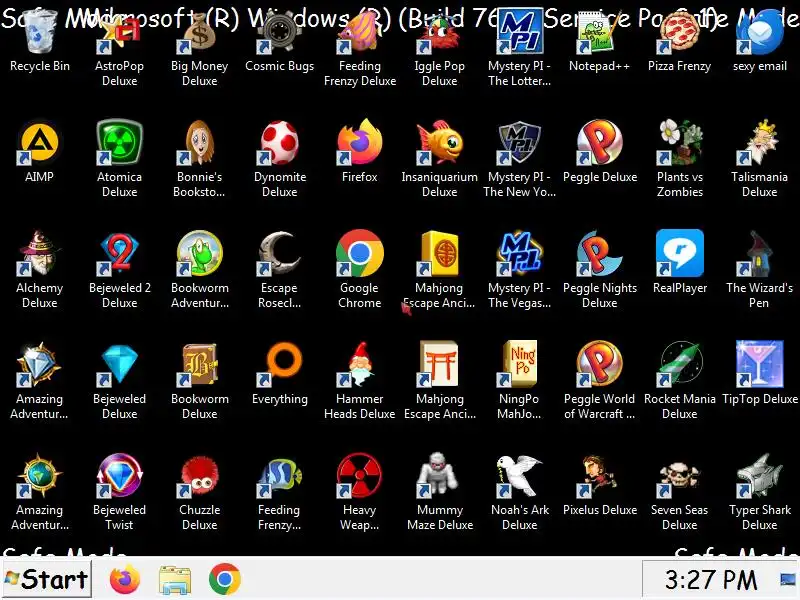Launch TipTop Deluxe cocktail icon

760,364
